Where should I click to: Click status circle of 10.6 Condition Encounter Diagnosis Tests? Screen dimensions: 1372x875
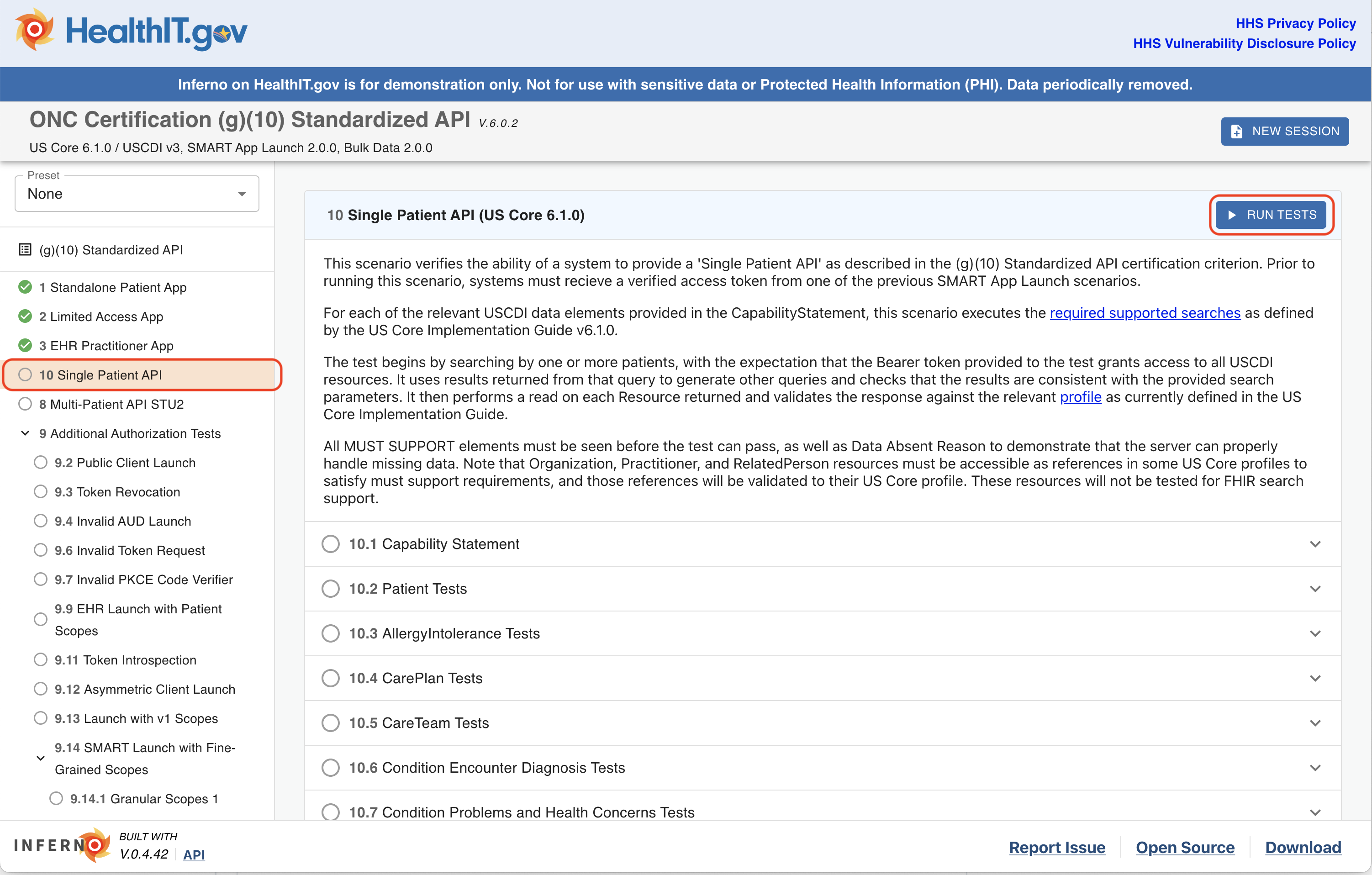(x=331, y=767)
